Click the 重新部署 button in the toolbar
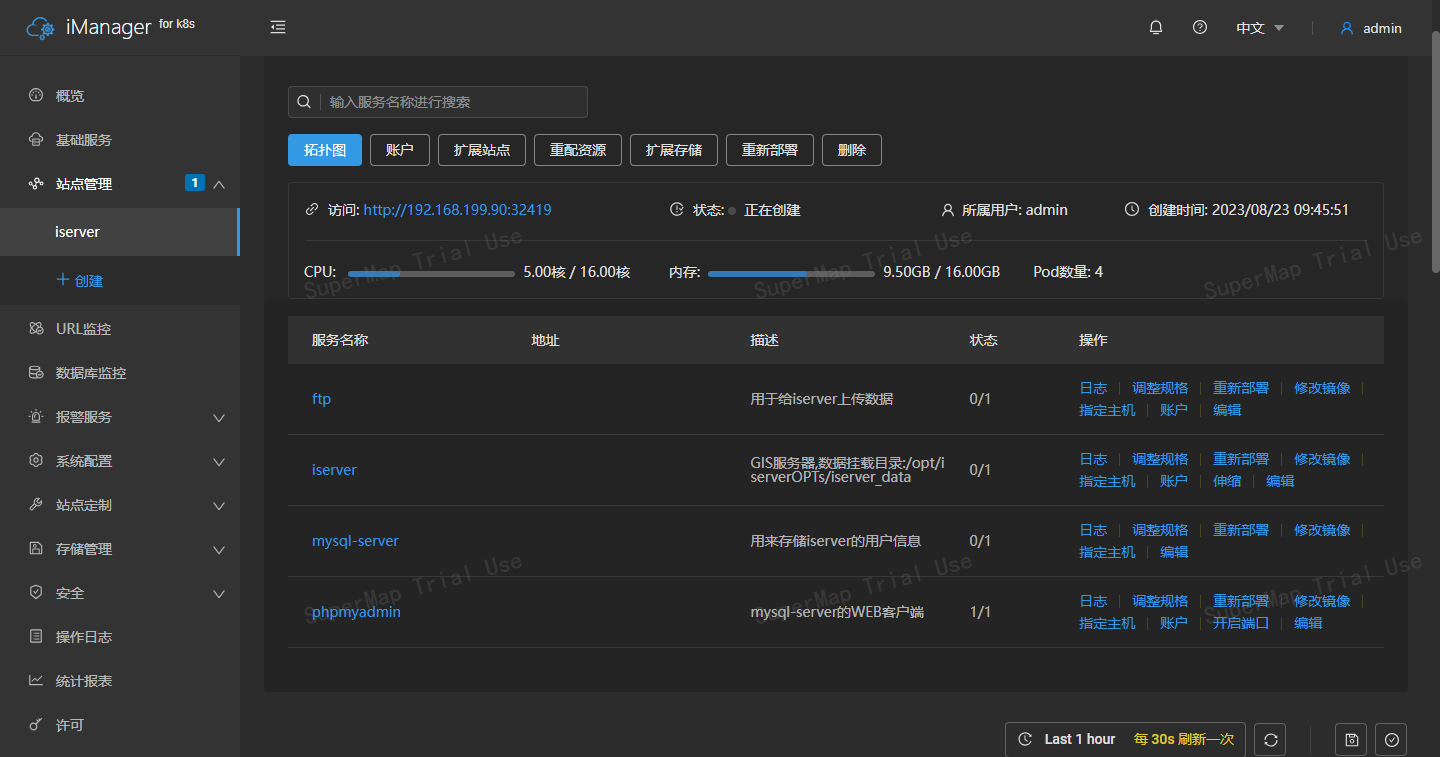 point(770,150)
